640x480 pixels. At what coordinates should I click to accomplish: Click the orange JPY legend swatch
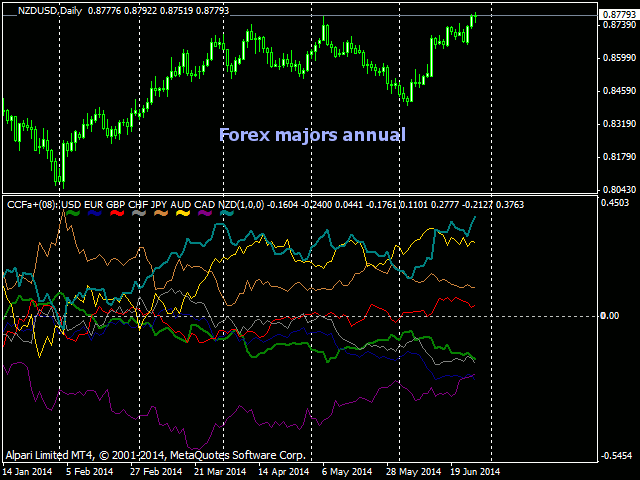click(x=161, y=213)
